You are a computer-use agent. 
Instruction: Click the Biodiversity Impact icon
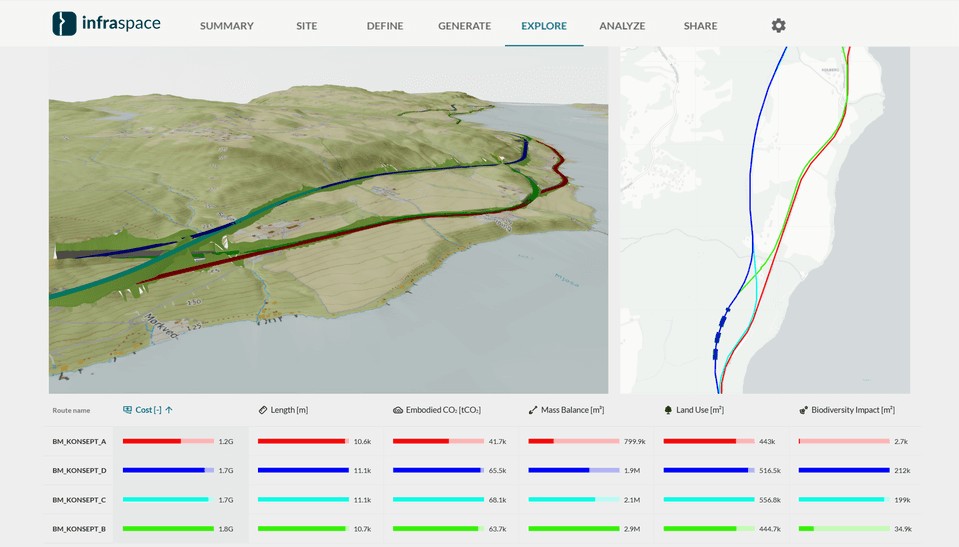[x=804, y=410]
